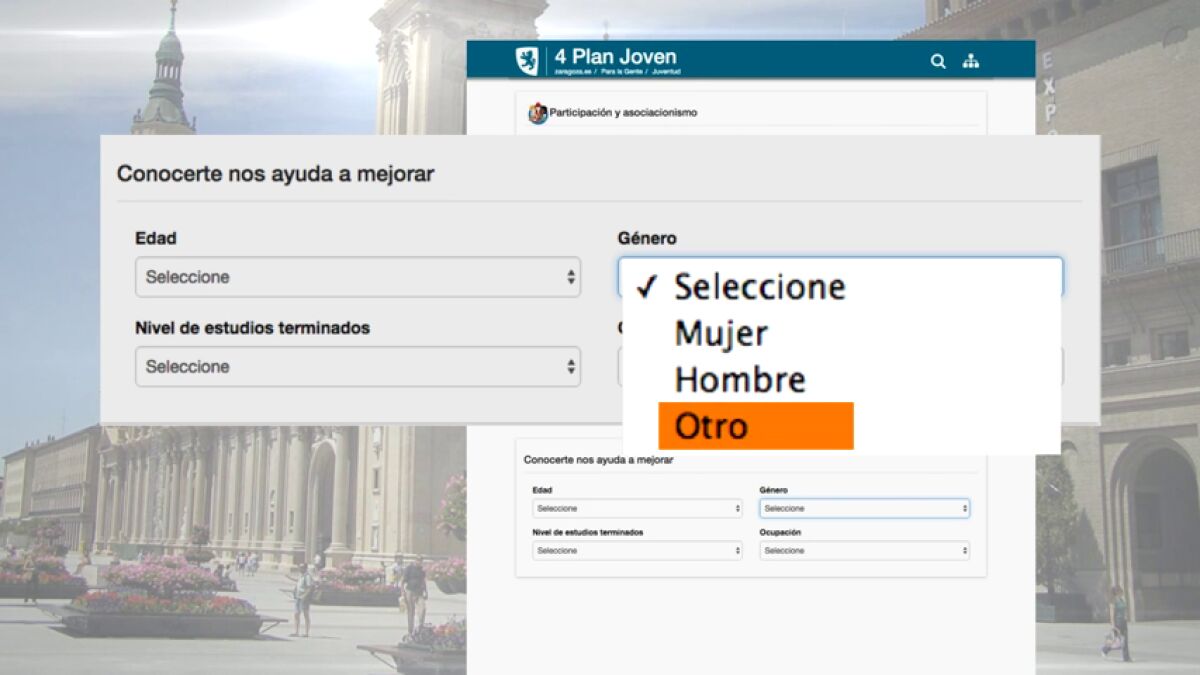
Task: Expand the small Ocupación dropdown on the webpage
Action: point(864,550)
